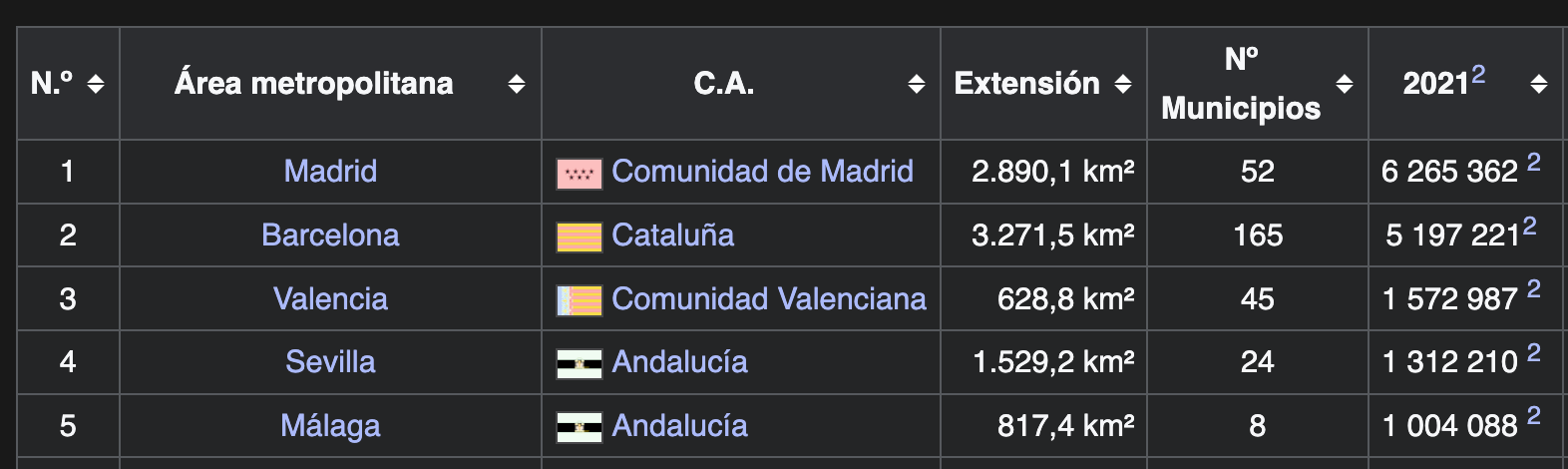
Task: Open footnote 2 beside Madrid's population
Action: [x=1533, y=162]
